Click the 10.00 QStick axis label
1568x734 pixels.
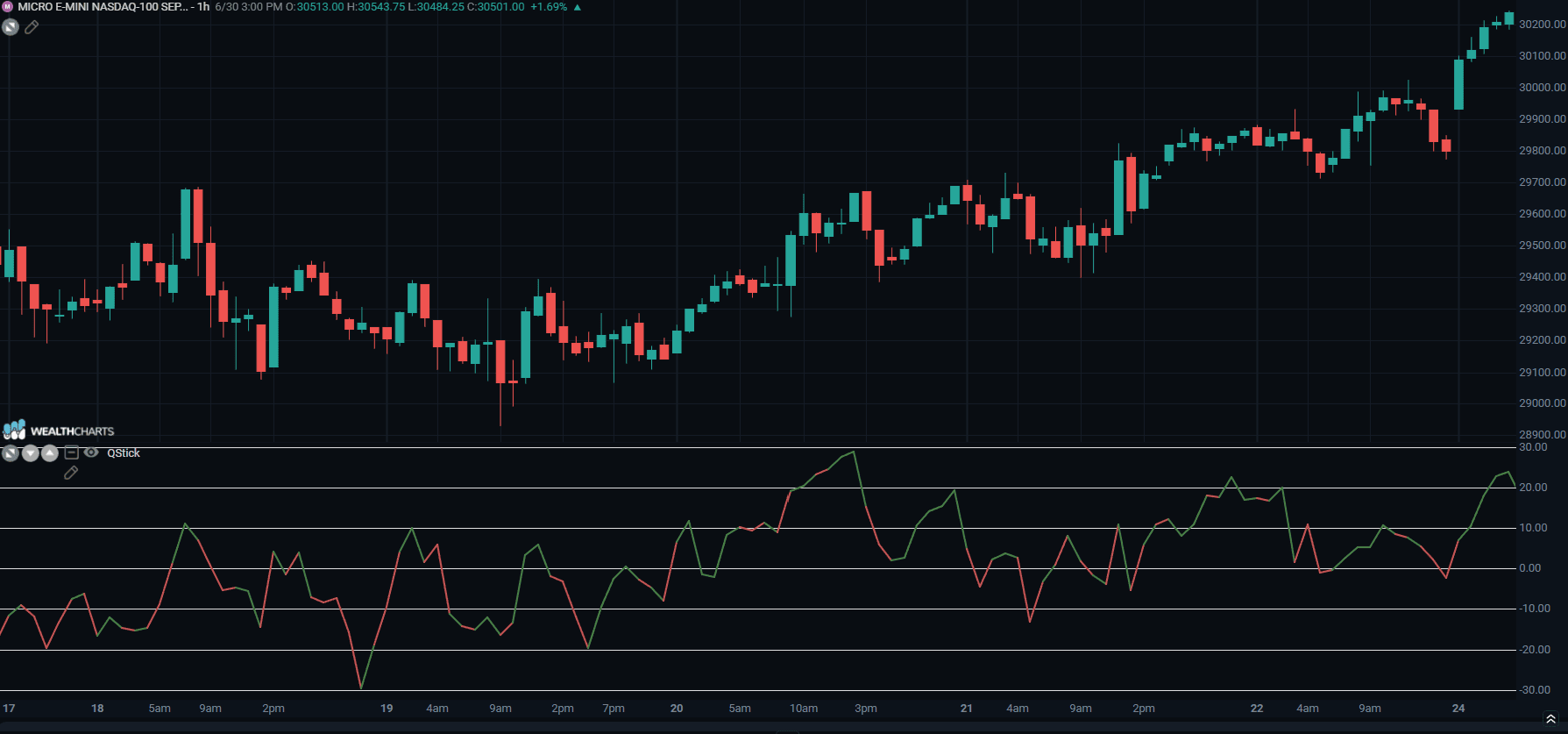(x=1533, y=528)
